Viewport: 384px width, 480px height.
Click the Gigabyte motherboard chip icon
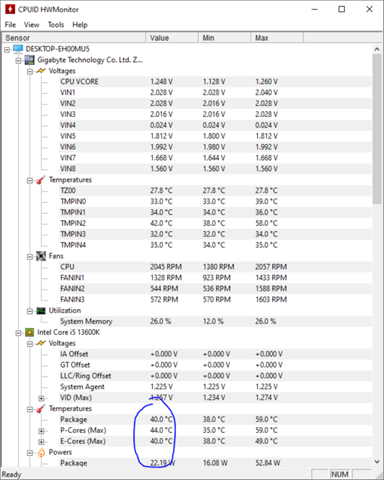[29, 60]
